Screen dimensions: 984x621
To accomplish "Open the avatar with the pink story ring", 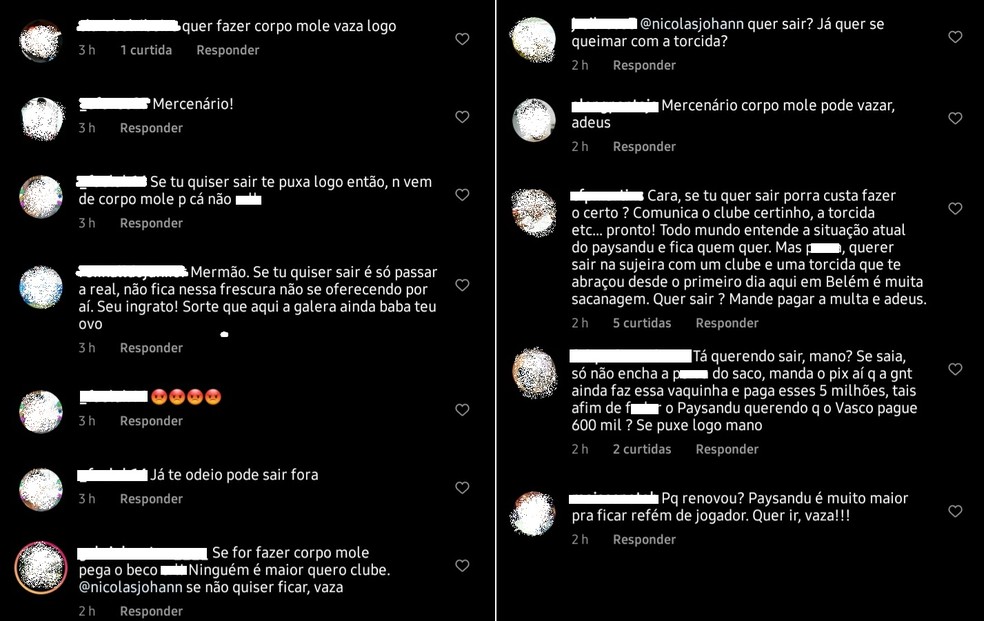I will point(41,568).
